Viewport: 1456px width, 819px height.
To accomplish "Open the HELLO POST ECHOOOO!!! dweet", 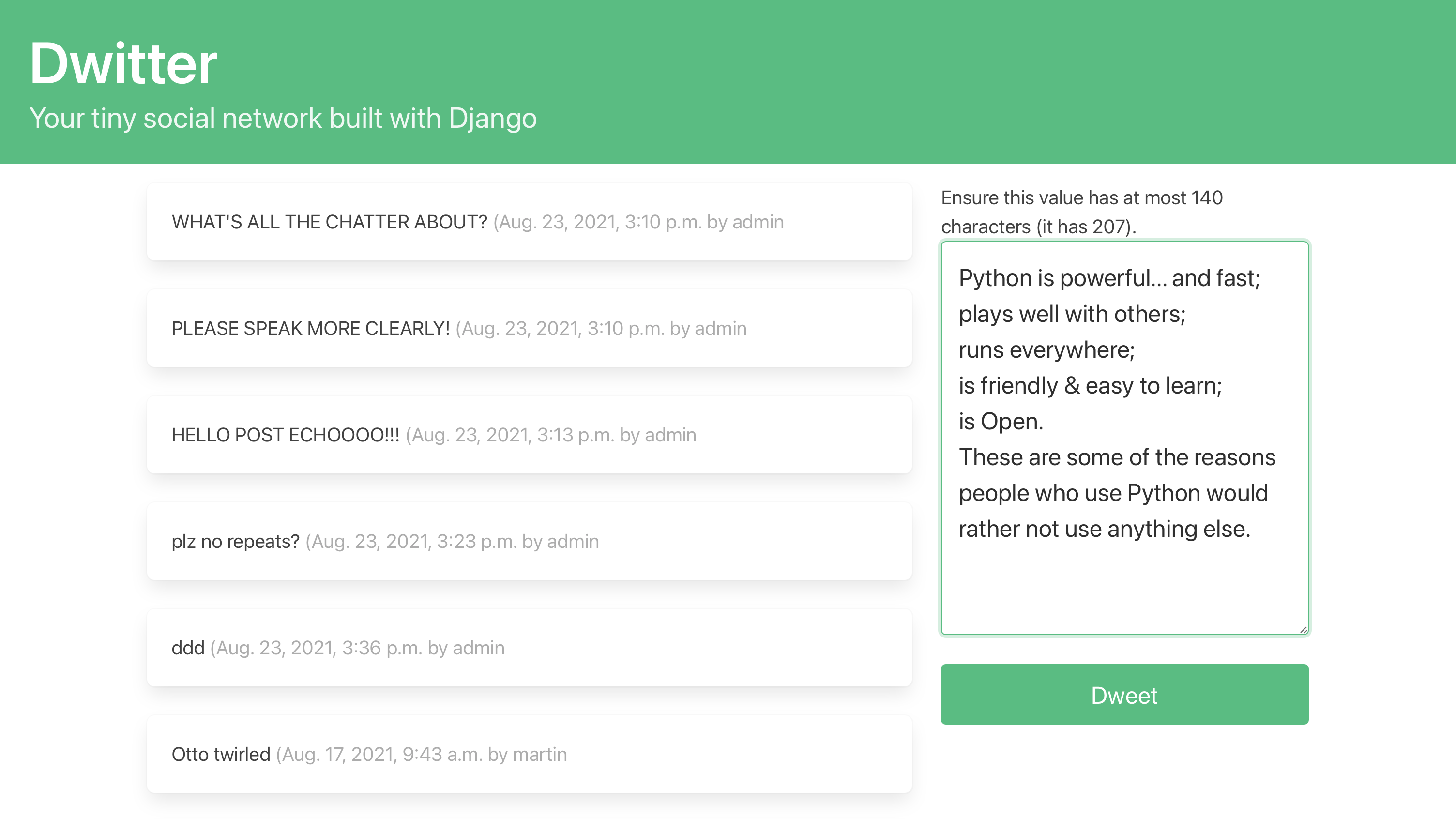I will tap(286, 434).
